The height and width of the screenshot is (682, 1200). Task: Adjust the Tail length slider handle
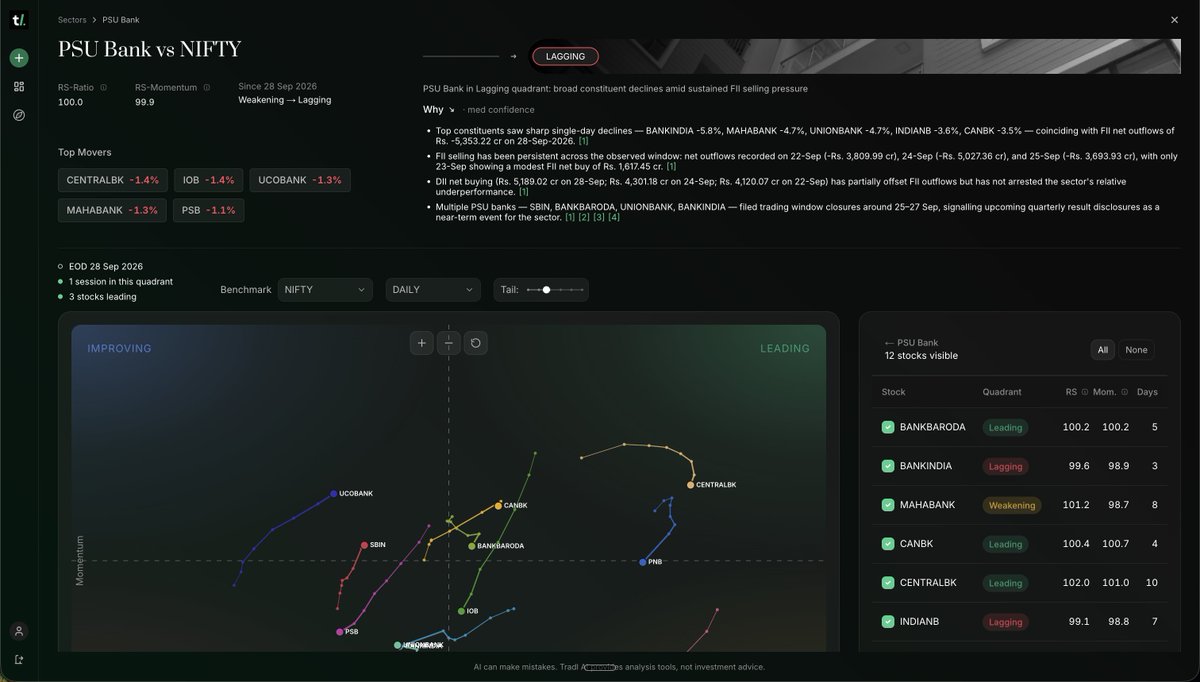pyautogui.click(x=546, y=290)
